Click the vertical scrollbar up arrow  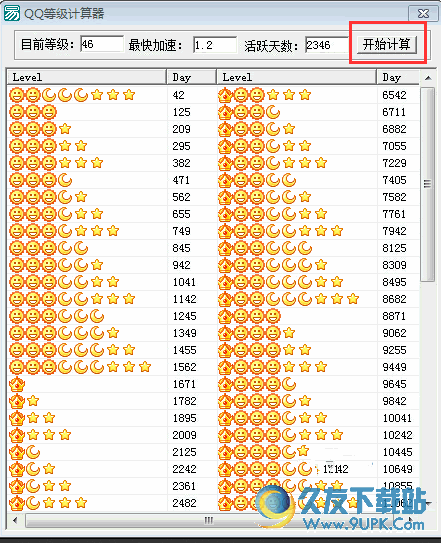tap(428, 78)
